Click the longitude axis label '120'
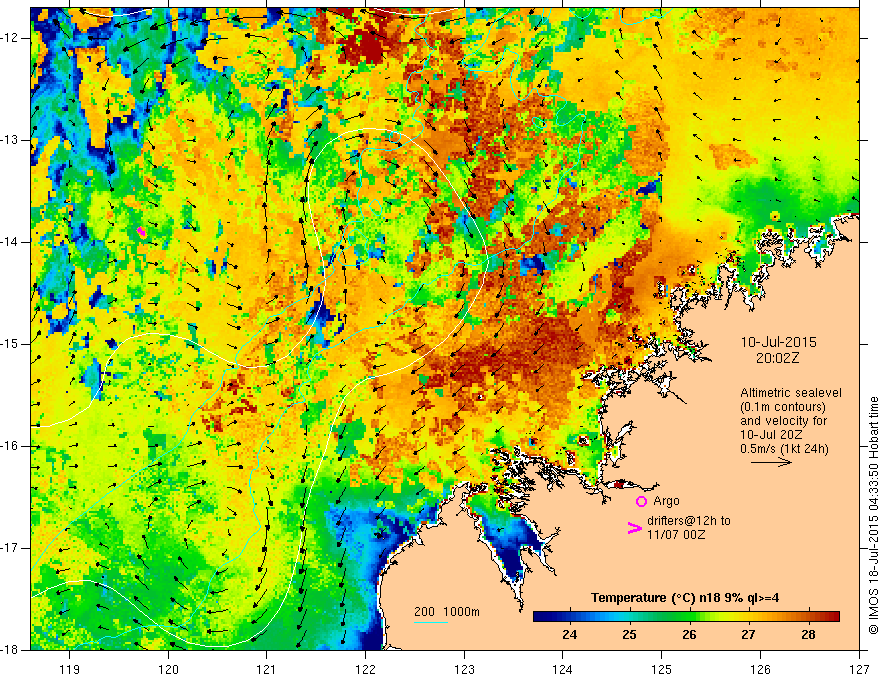The height and width of the screenshot is (680, 880). click(x=168, y=669)
